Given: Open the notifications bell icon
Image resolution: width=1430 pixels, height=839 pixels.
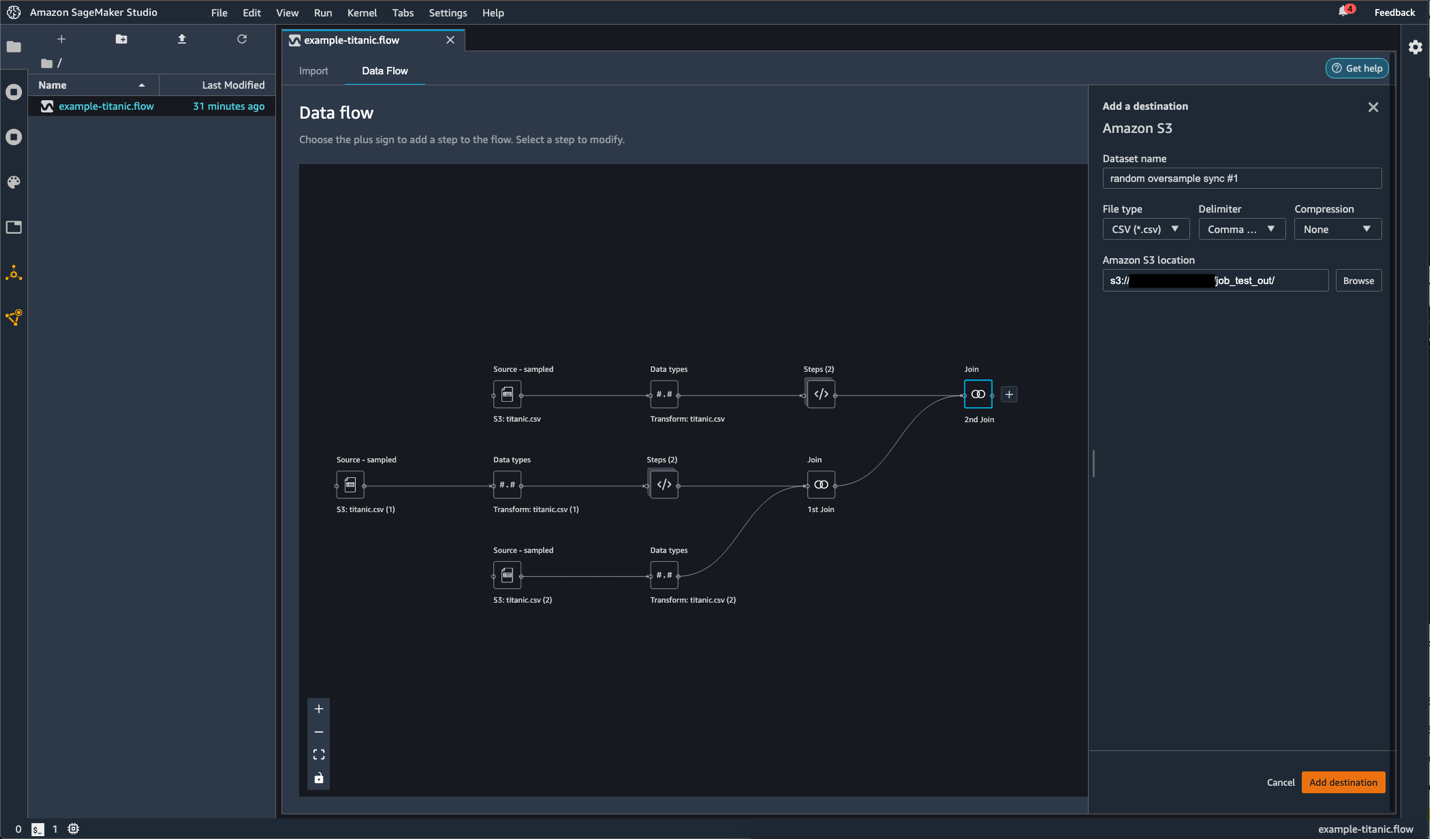Looking at the screenshot, I should point(1346,11).
